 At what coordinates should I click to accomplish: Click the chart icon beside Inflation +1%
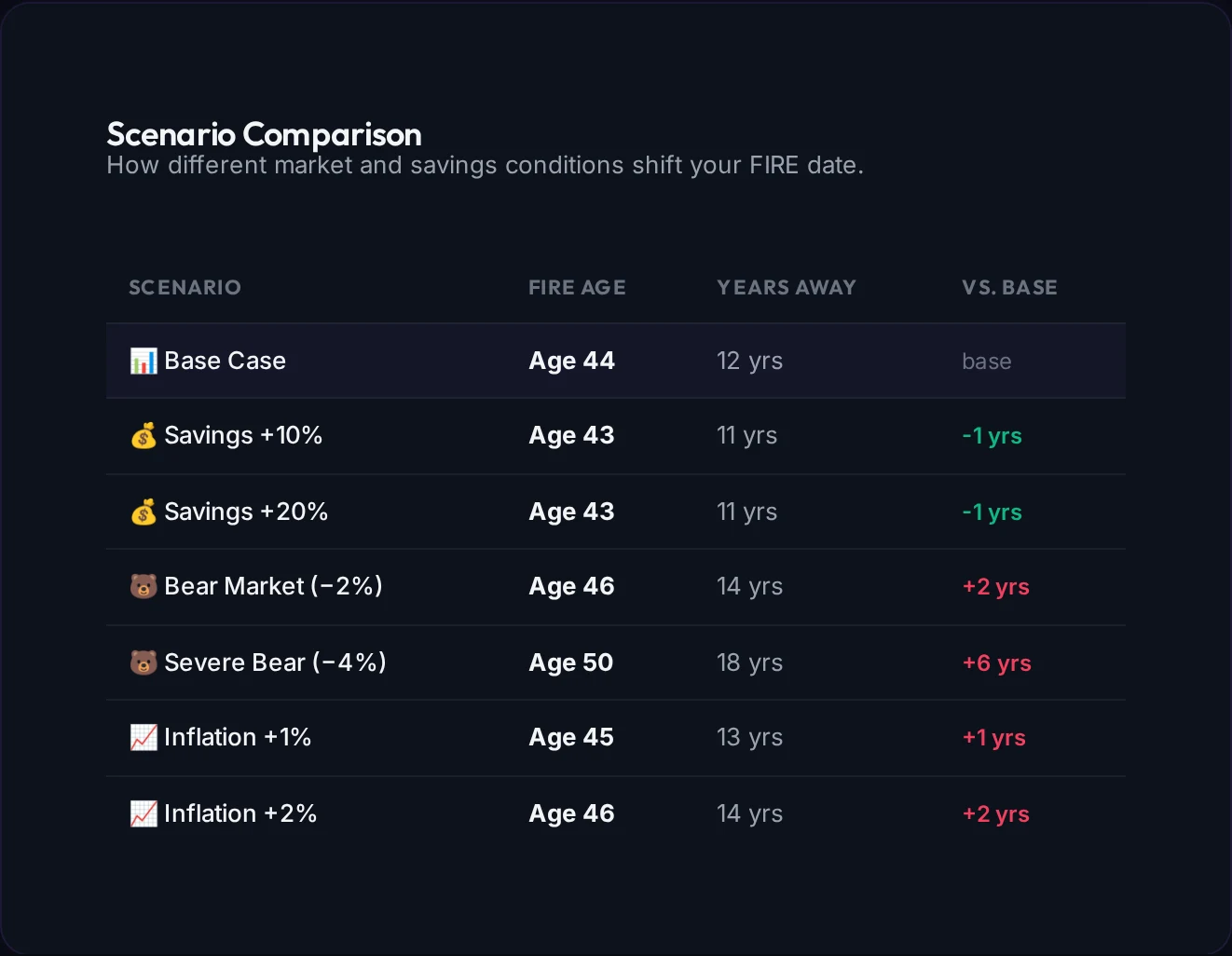click(144, 737)
